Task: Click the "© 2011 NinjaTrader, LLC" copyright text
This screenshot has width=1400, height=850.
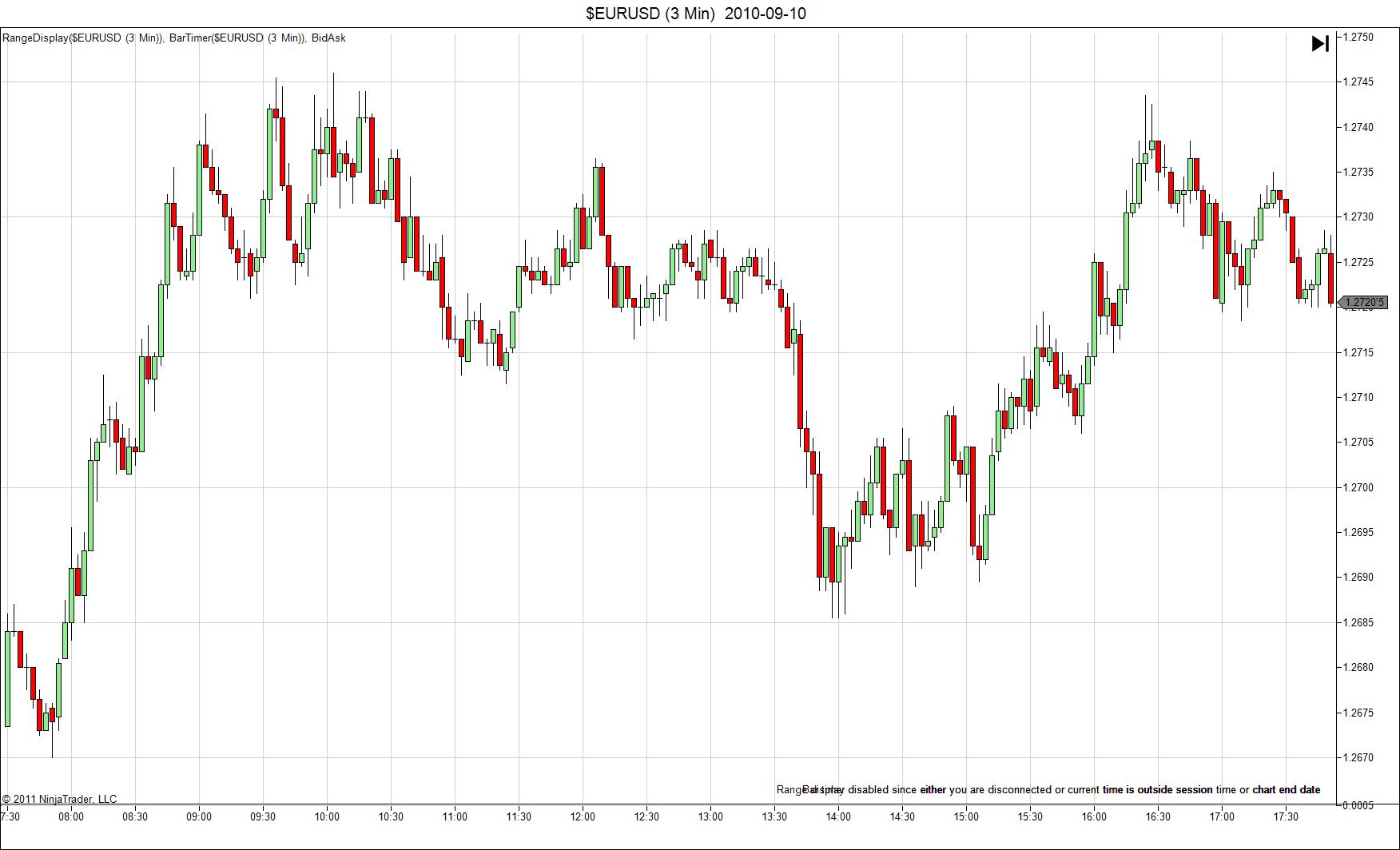Action: point(59,799)
